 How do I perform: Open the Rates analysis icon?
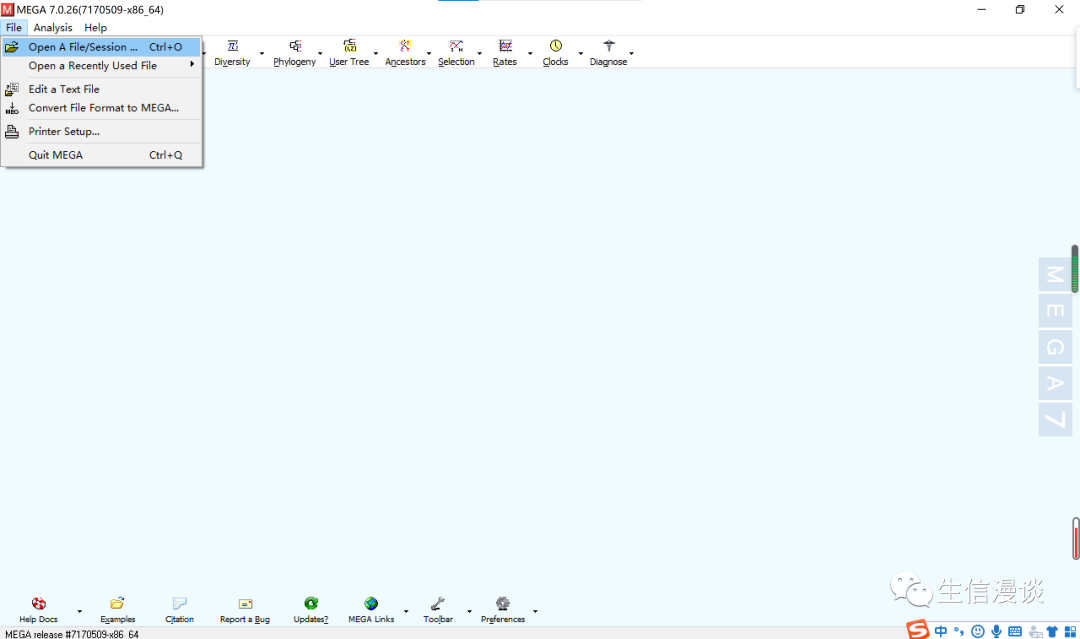pyautogui.click(x=505, y=46)
